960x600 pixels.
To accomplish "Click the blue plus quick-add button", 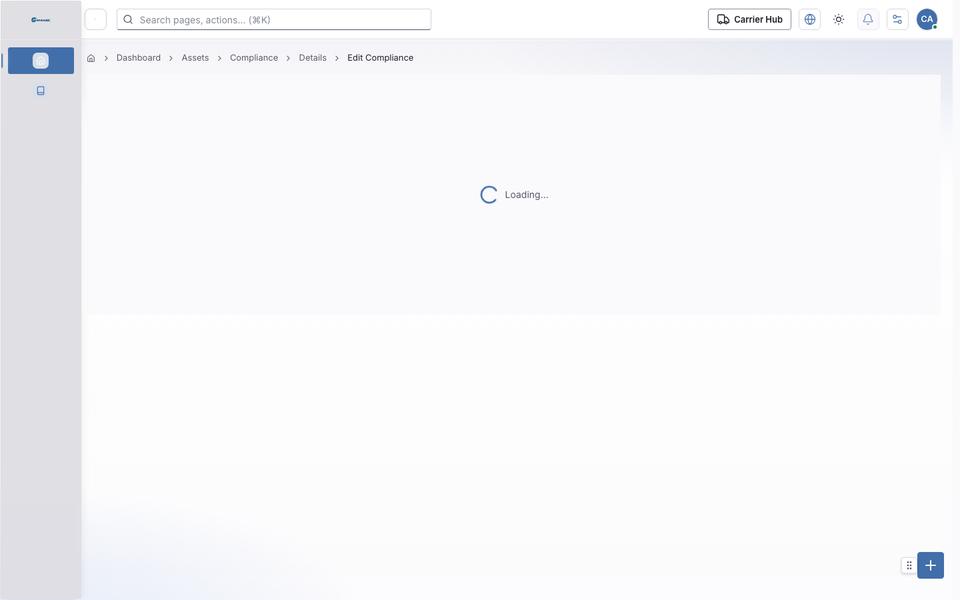I will [931, 566].
